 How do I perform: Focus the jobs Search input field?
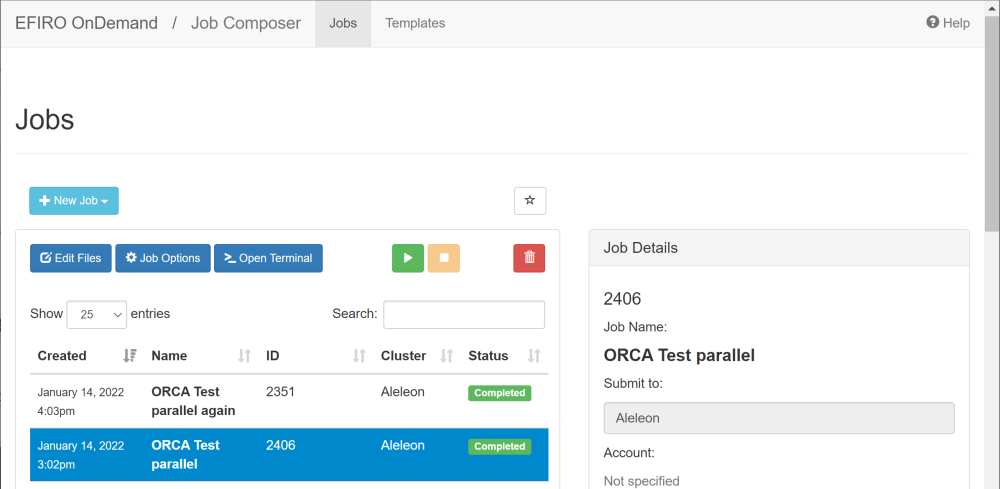[464, 314]
